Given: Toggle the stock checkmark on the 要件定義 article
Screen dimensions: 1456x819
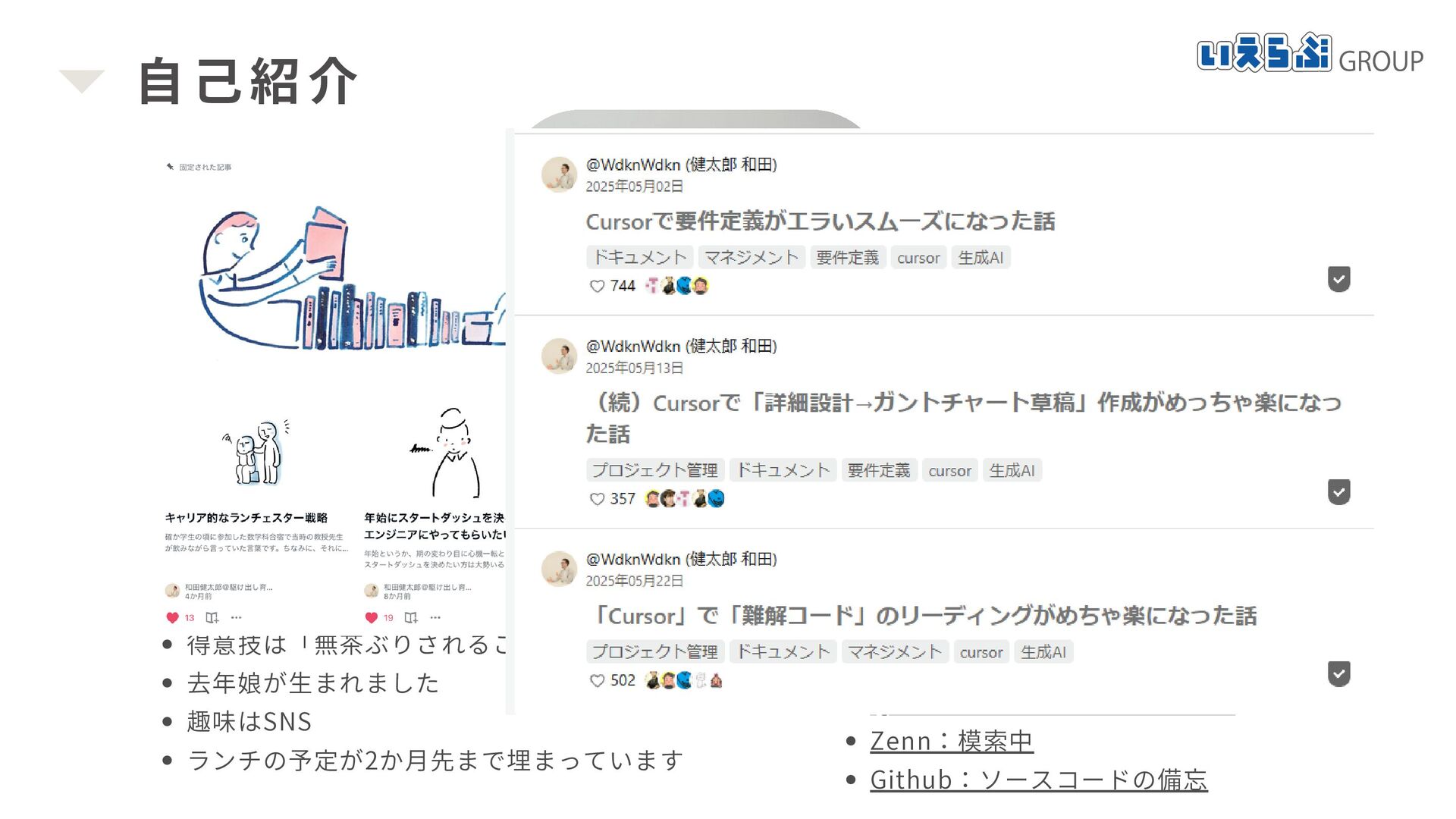Looking at the screenshot, I should [x=1338, y=279].
